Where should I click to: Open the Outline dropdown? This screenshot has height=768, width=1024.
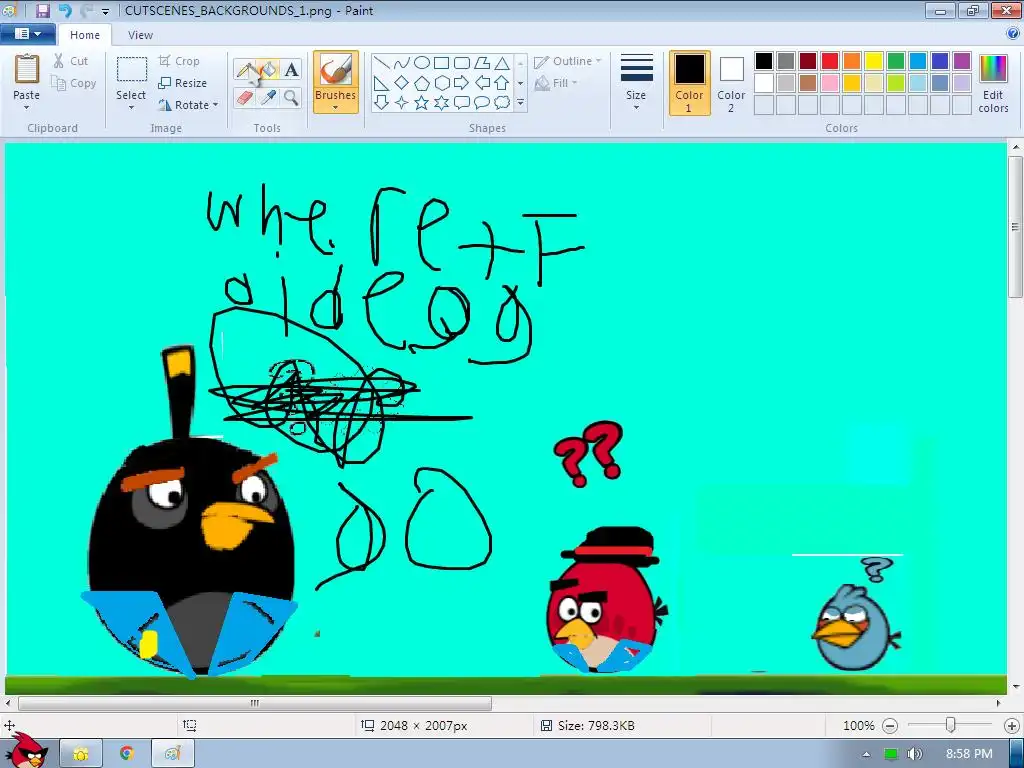click(568, 61)
